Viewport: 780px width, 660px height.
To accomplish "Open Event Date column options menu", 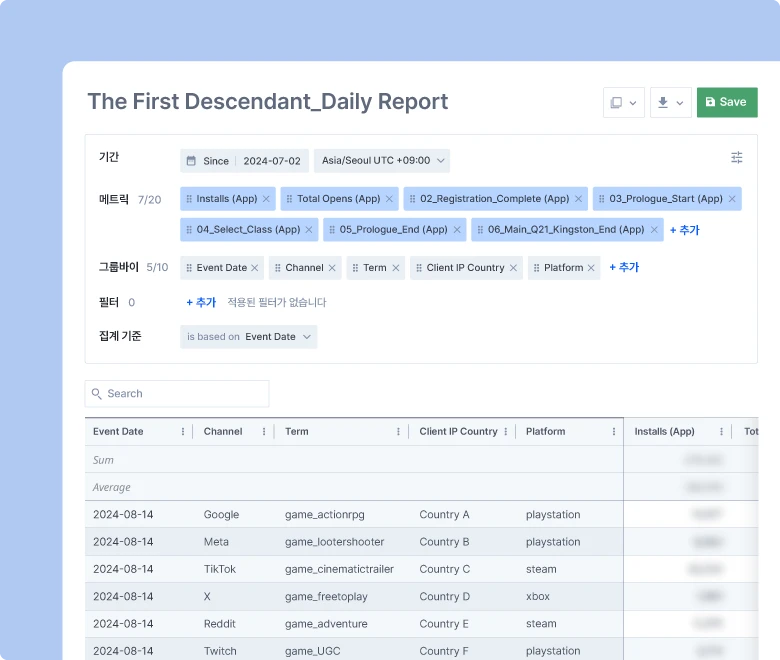I will [x=182, y=432].
